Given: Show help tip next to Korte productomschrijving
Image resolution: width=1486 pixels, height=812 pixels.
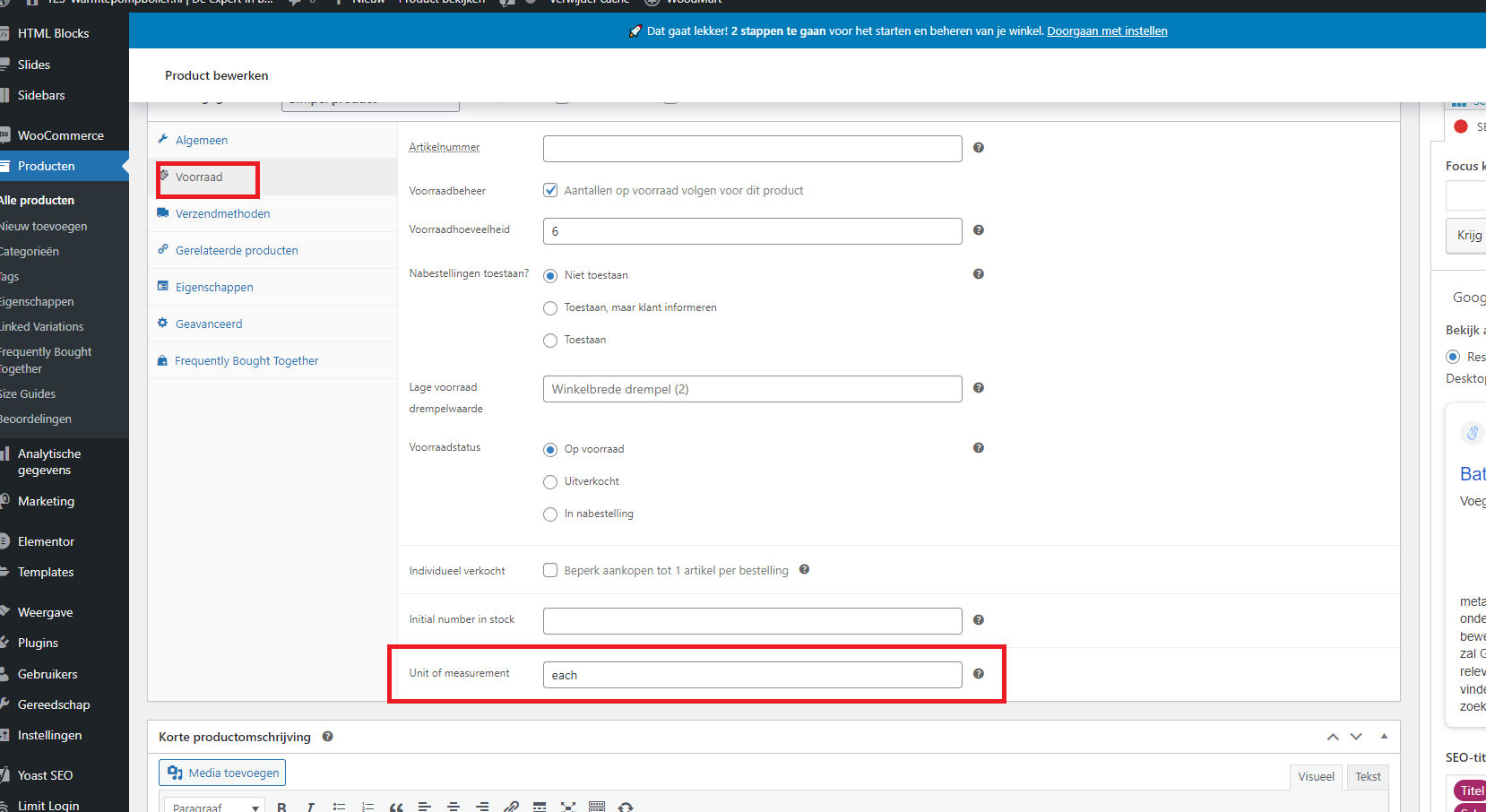Looking at the screenshot, I should (x=328, y=737).
